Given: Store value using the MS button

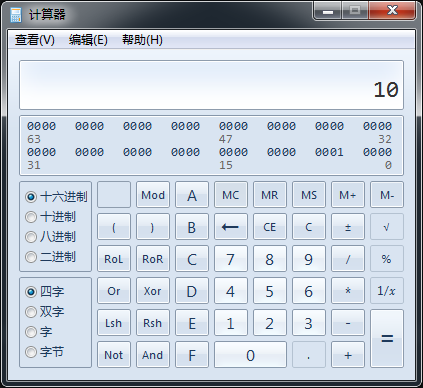Looking at the screenshot, I should point(309,195).
